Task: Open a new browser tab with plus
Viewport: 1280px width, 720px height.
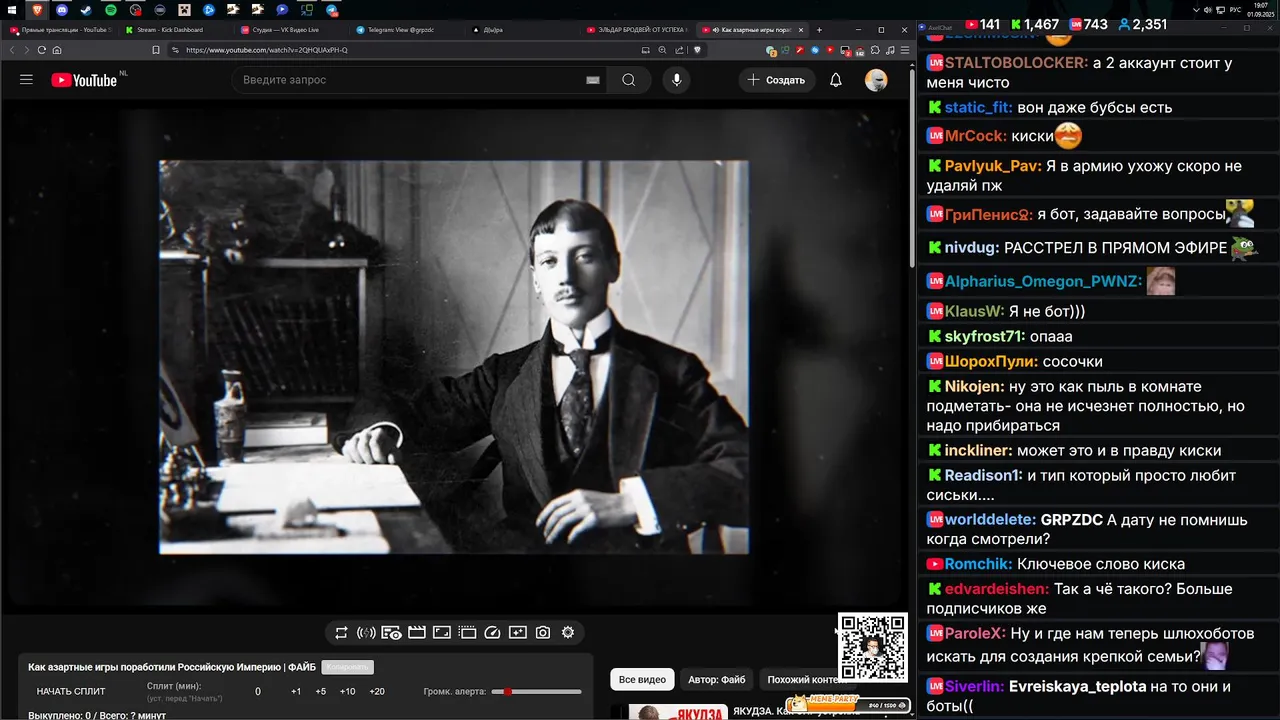Action: click(x=819, y=30)
